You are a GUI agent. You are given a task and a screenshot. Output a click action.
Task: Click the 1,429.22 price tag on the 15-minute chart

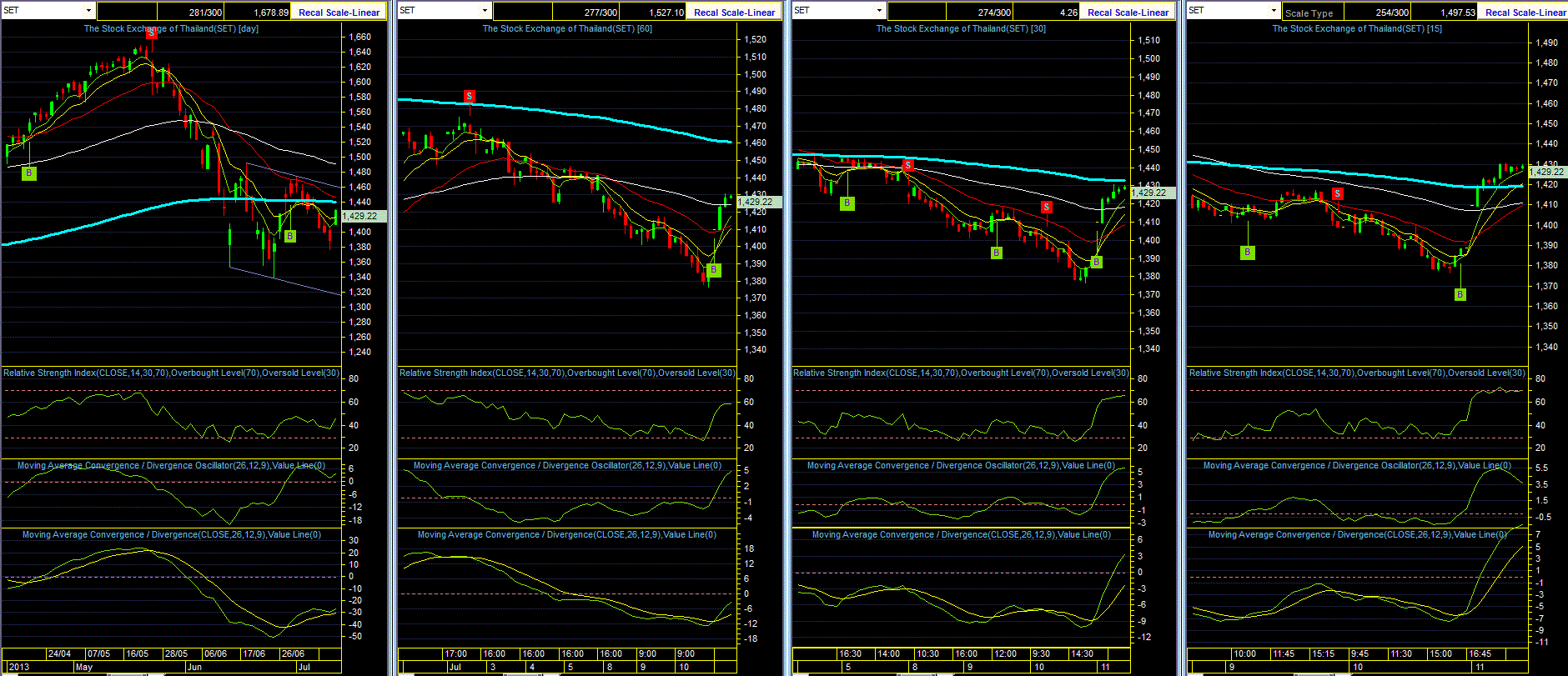1547,172
